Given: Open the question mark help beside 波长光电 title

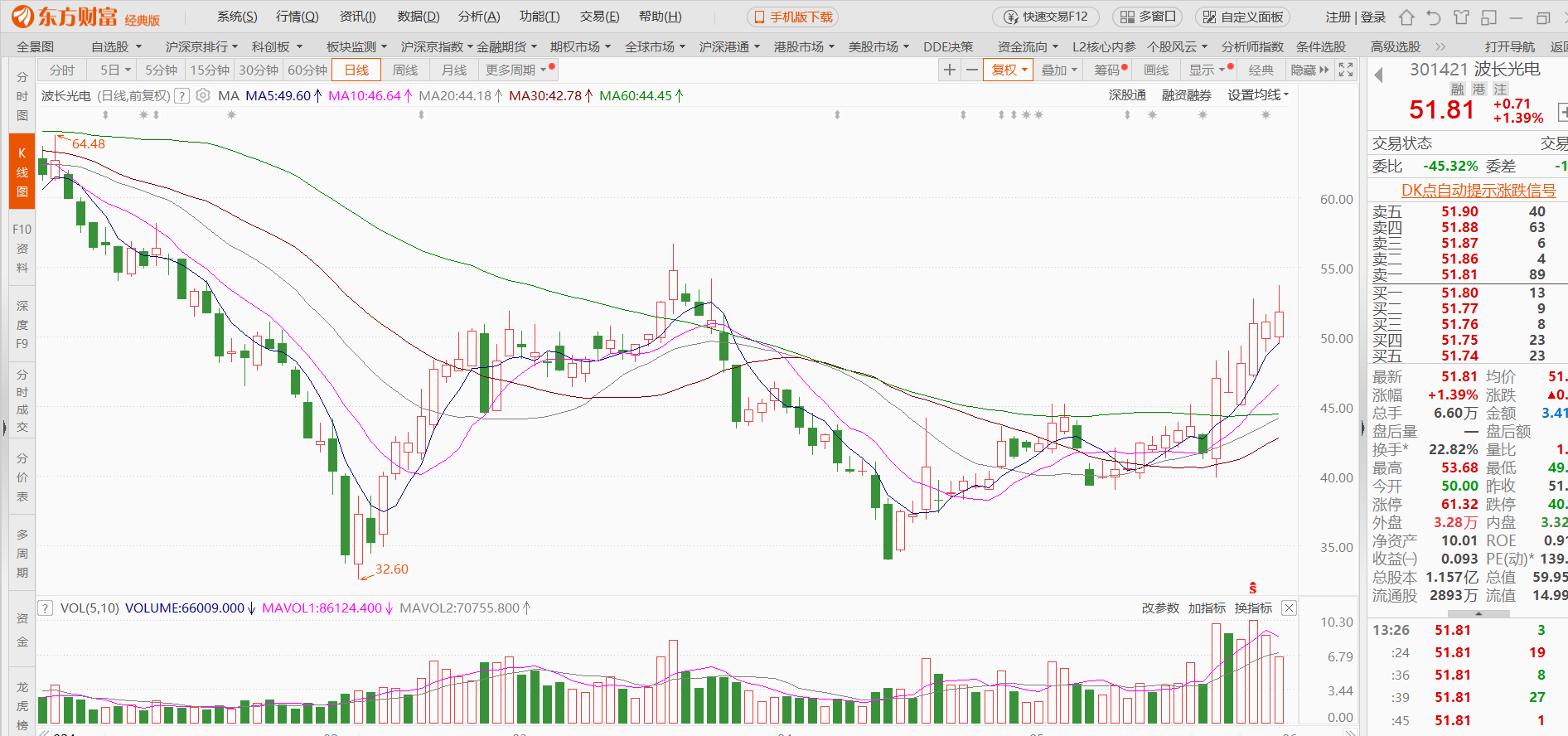Looking at the screenshot, I should pyautogui.click(x=182, y=96).
